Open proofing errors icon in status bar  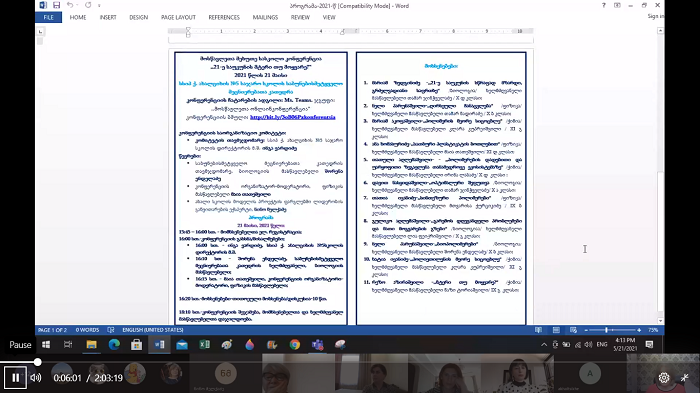tap(111, 330)
